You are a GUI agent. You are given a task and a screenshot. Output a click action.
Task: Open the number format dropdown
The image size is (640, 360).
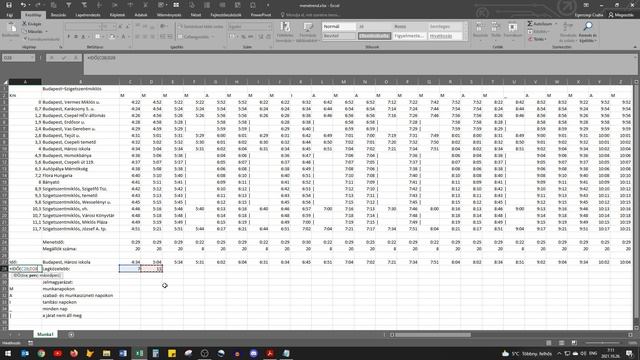[269, 27]
